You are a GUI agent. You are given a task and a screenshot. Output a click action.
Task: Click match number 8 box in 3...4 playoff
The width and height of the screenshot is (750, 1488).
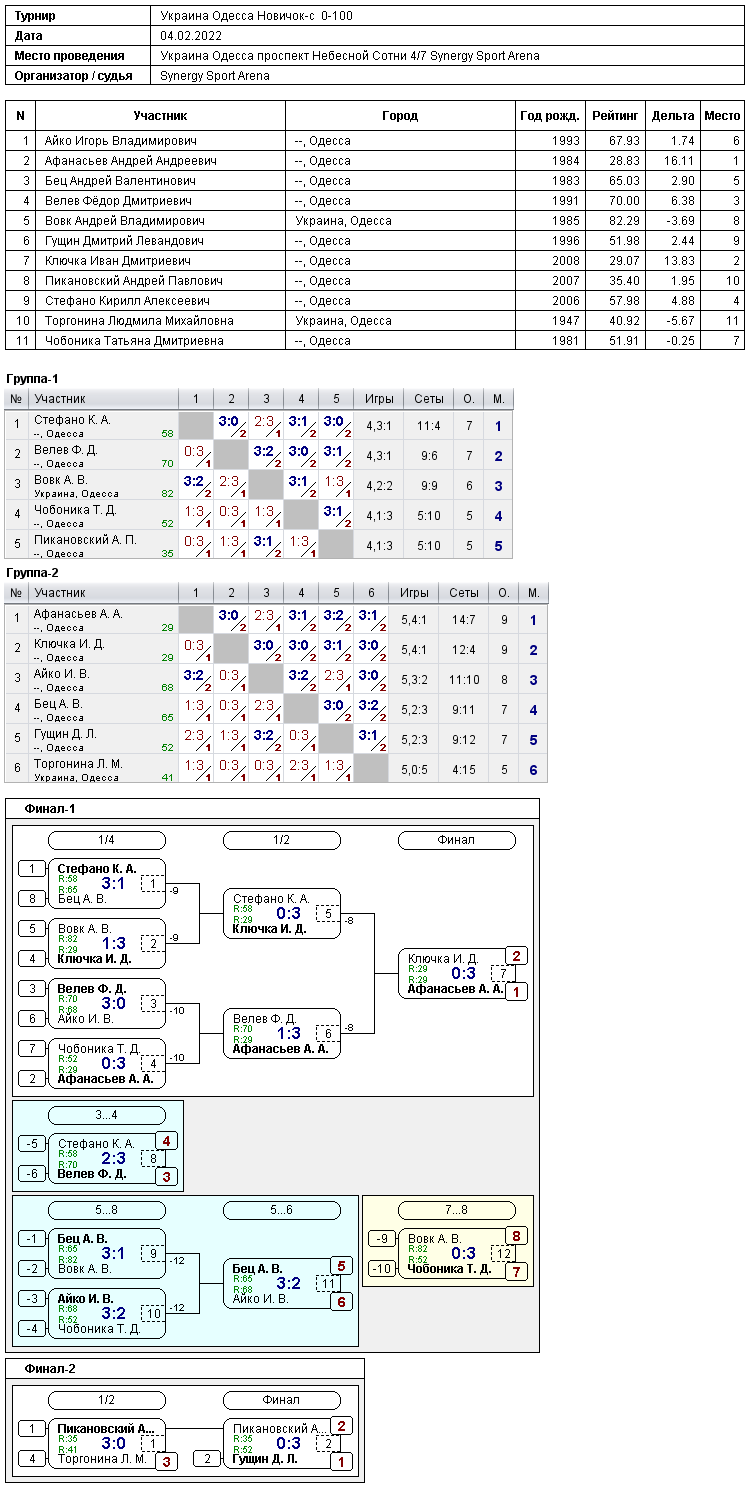point(152,1158)
